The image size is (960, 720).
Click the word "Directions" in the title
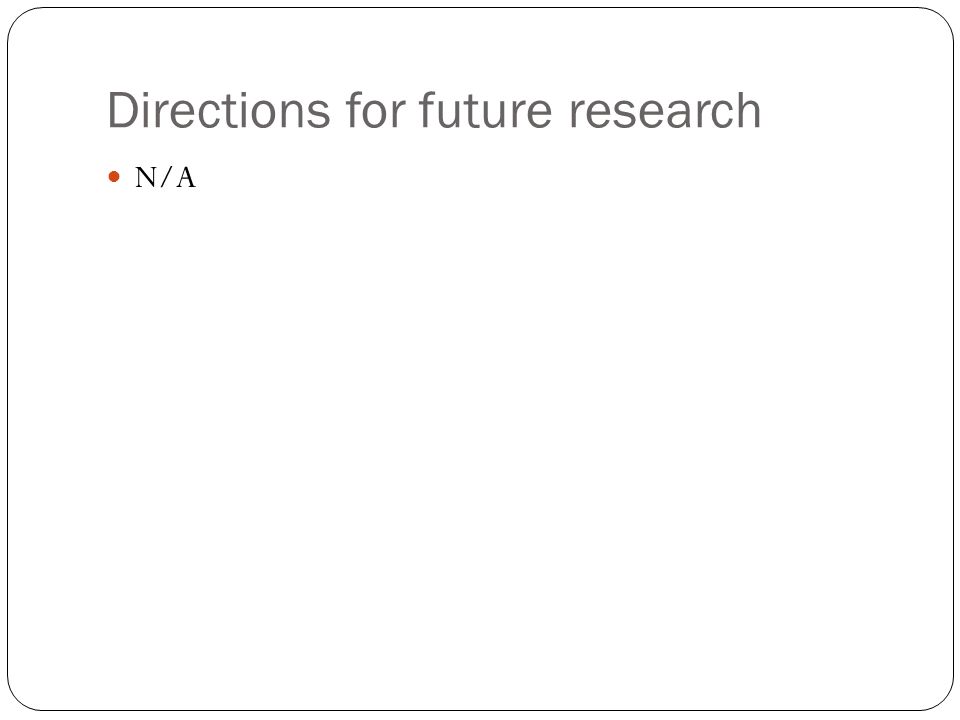point(219,111)
